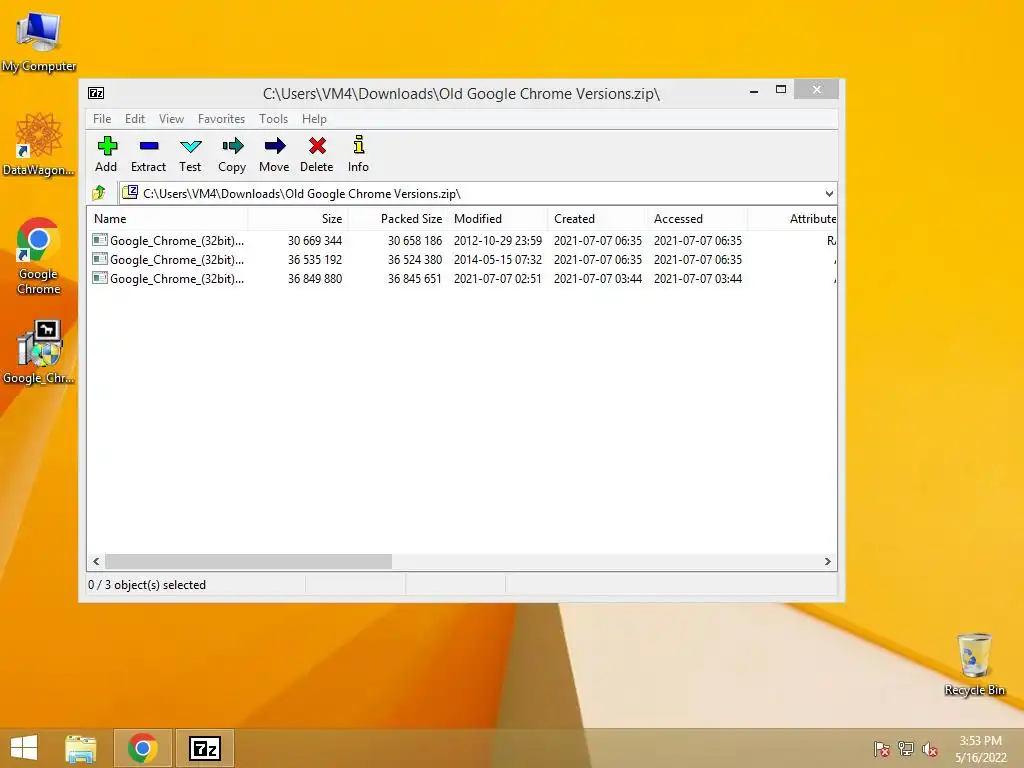Maximize the 7-Zip window
This screenshot has height=768, width=1024.
(780, 89)
